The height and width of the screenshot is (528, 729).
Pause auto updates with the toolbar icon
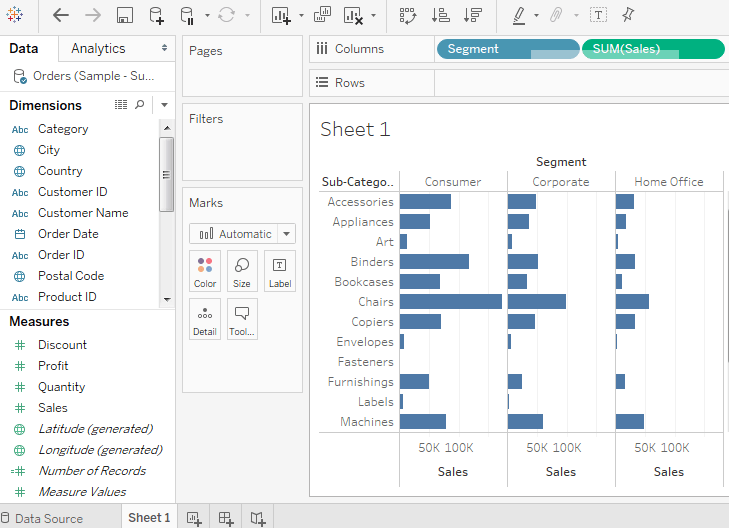(187, 15)
